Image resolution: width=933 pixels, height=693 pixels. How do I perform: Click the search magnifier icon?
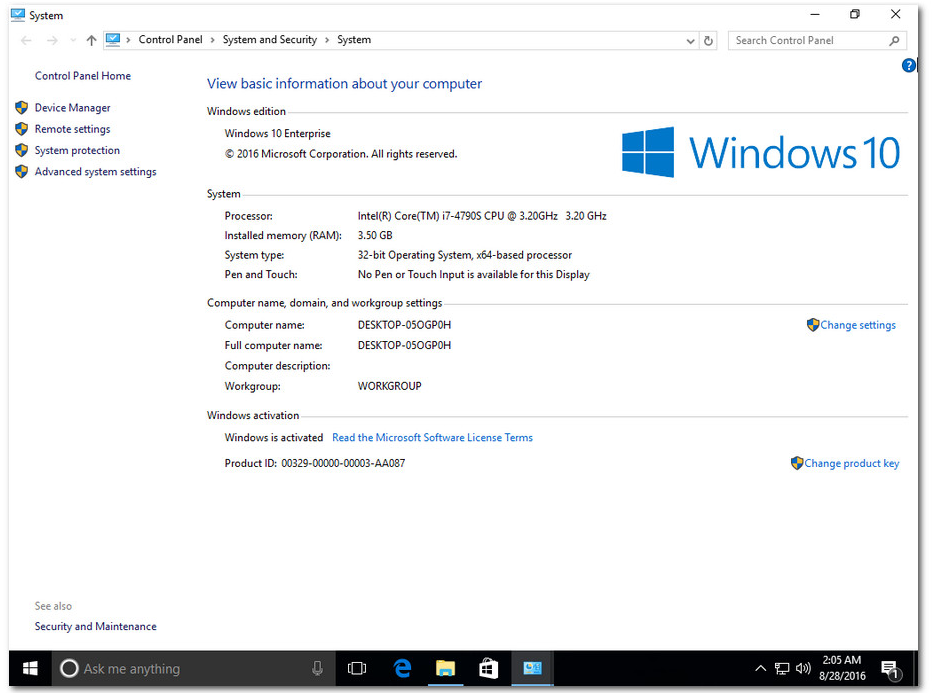[x=894, y=40]
